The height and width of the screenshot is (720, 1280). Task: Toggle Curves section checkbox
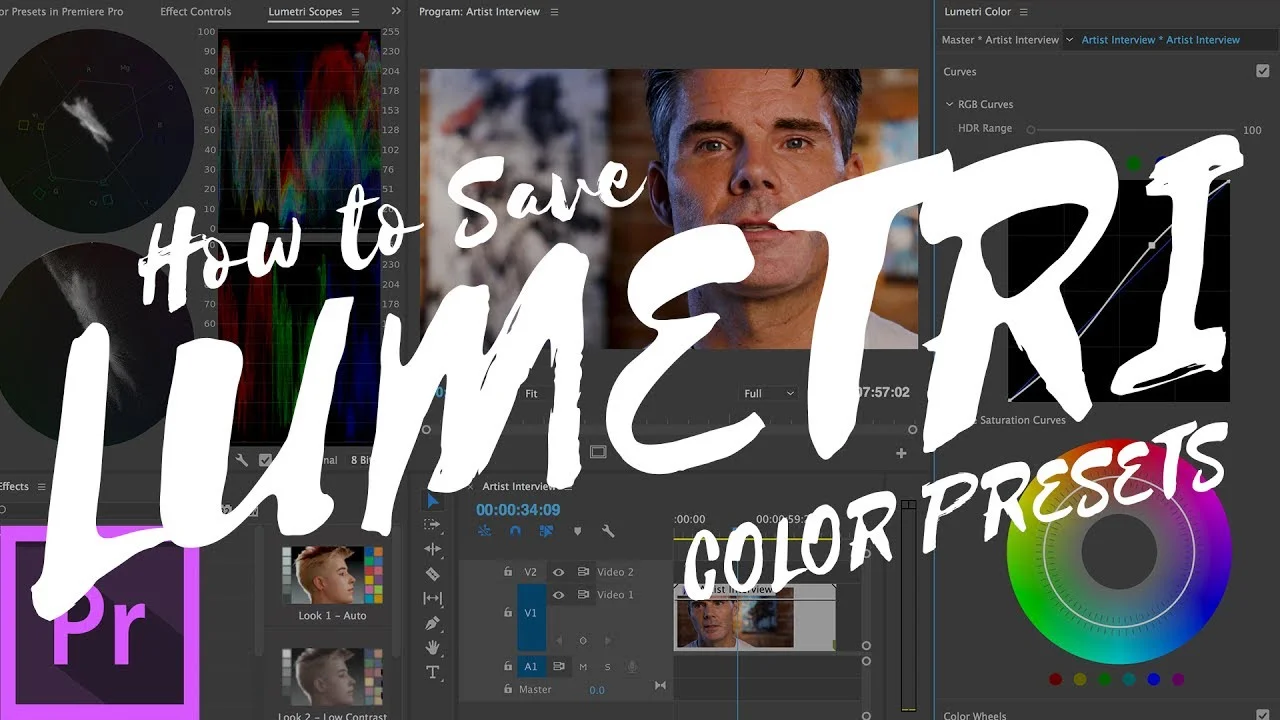coord(1262,71)
